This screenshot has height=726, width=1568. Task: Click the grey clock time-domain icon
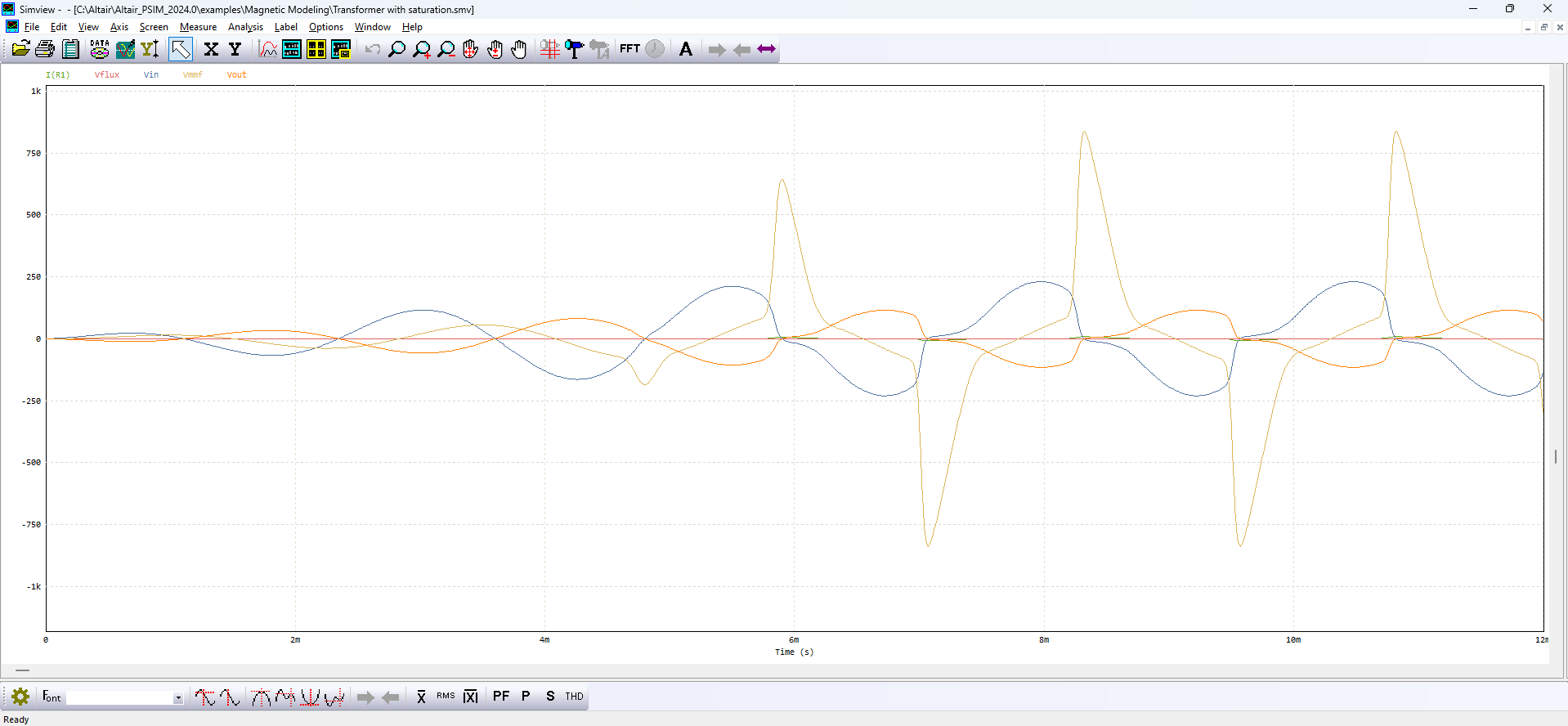click(x=655, y=50)
